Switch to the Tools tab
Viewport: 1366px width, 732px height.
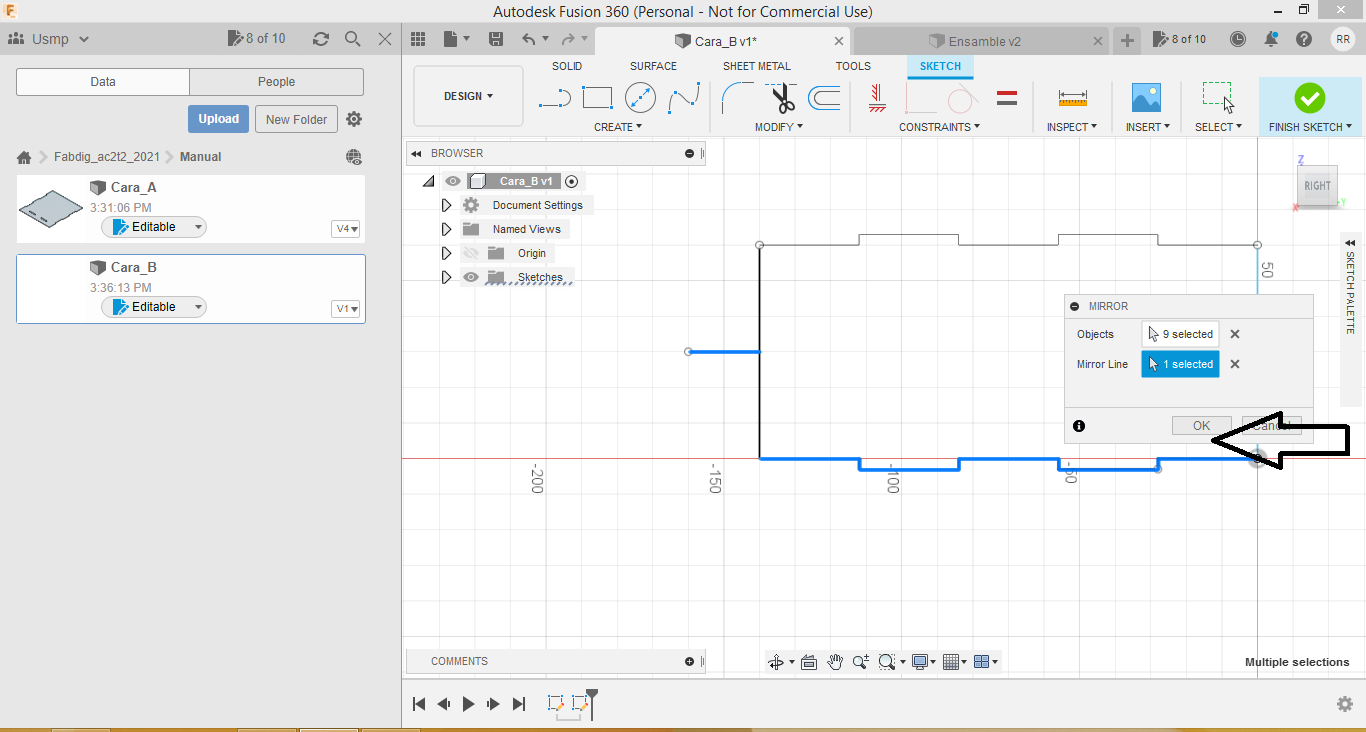[853, 66]
